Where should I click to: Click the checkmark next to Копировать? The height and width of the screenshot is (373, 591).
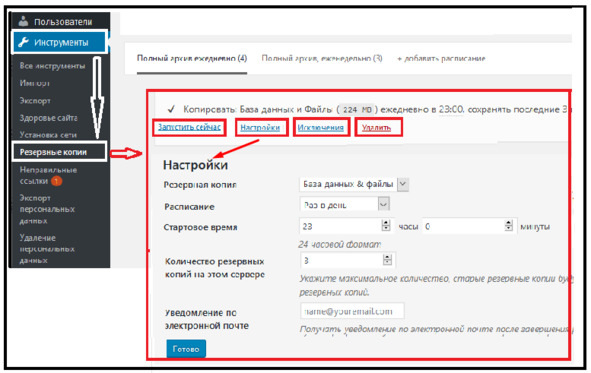pyautogui.click(x=171, y=109)
